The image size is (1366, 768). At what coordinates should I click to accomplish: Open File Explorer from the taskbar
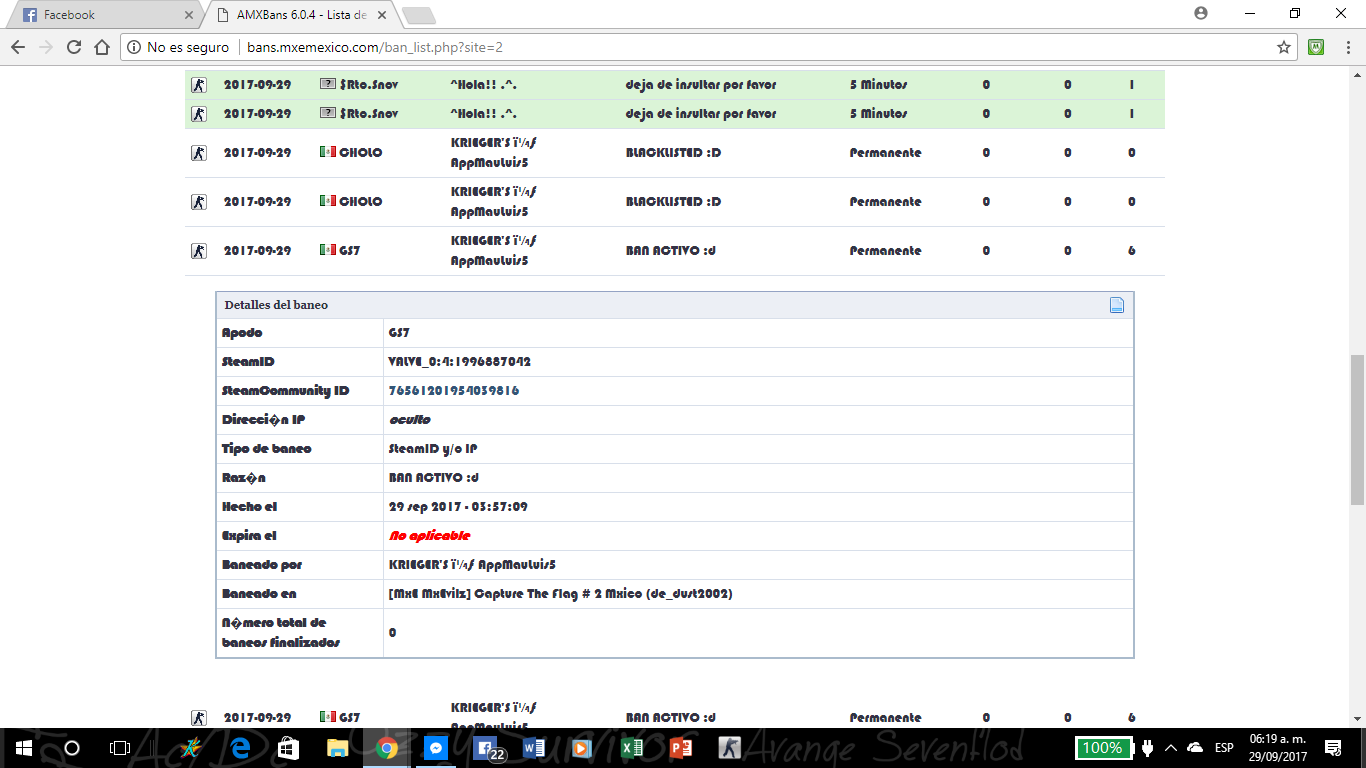point(336,747)
